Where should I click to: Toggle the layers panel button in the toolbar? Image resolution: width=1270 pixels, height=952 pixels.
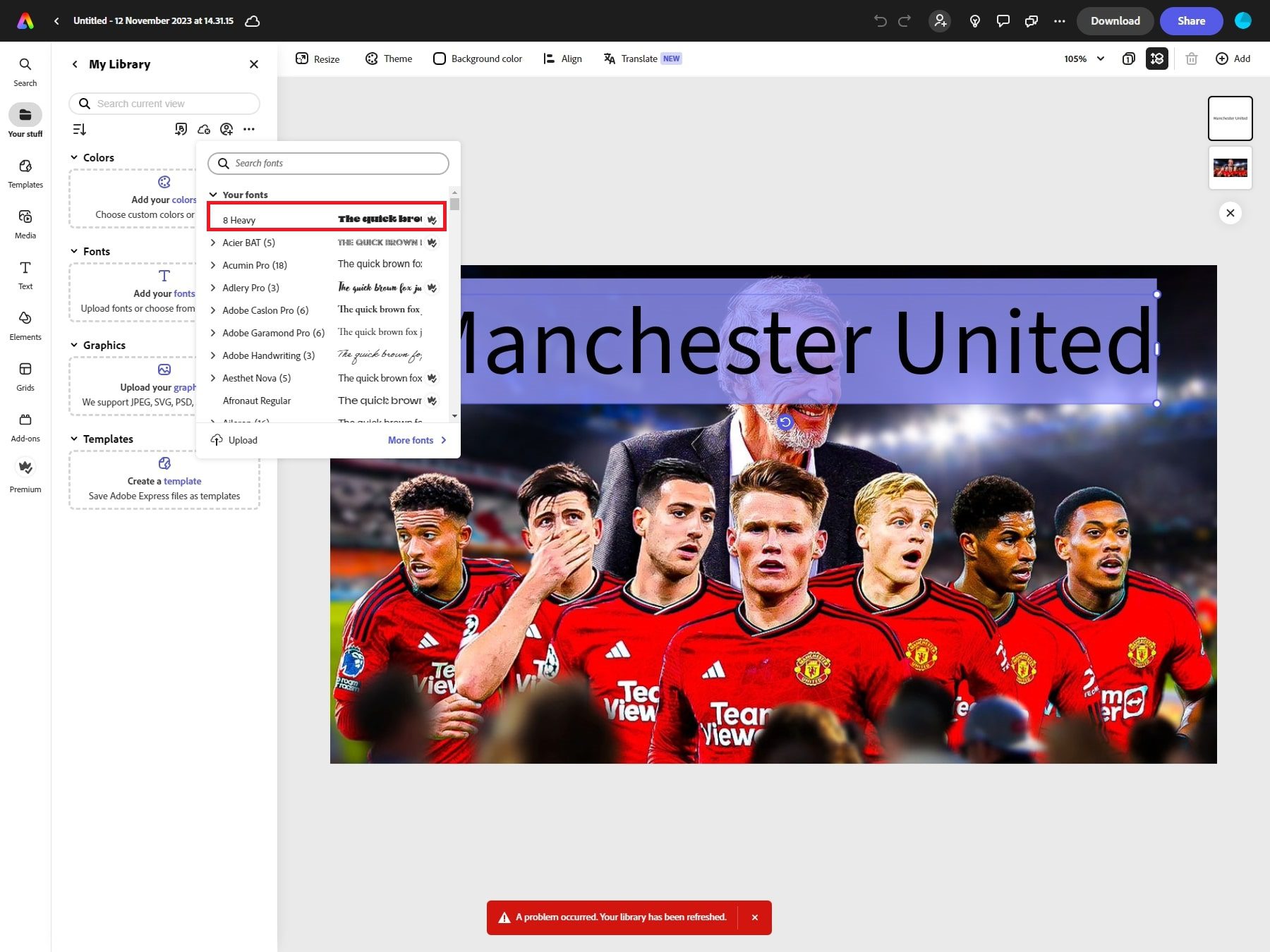tap(1157, 59)
